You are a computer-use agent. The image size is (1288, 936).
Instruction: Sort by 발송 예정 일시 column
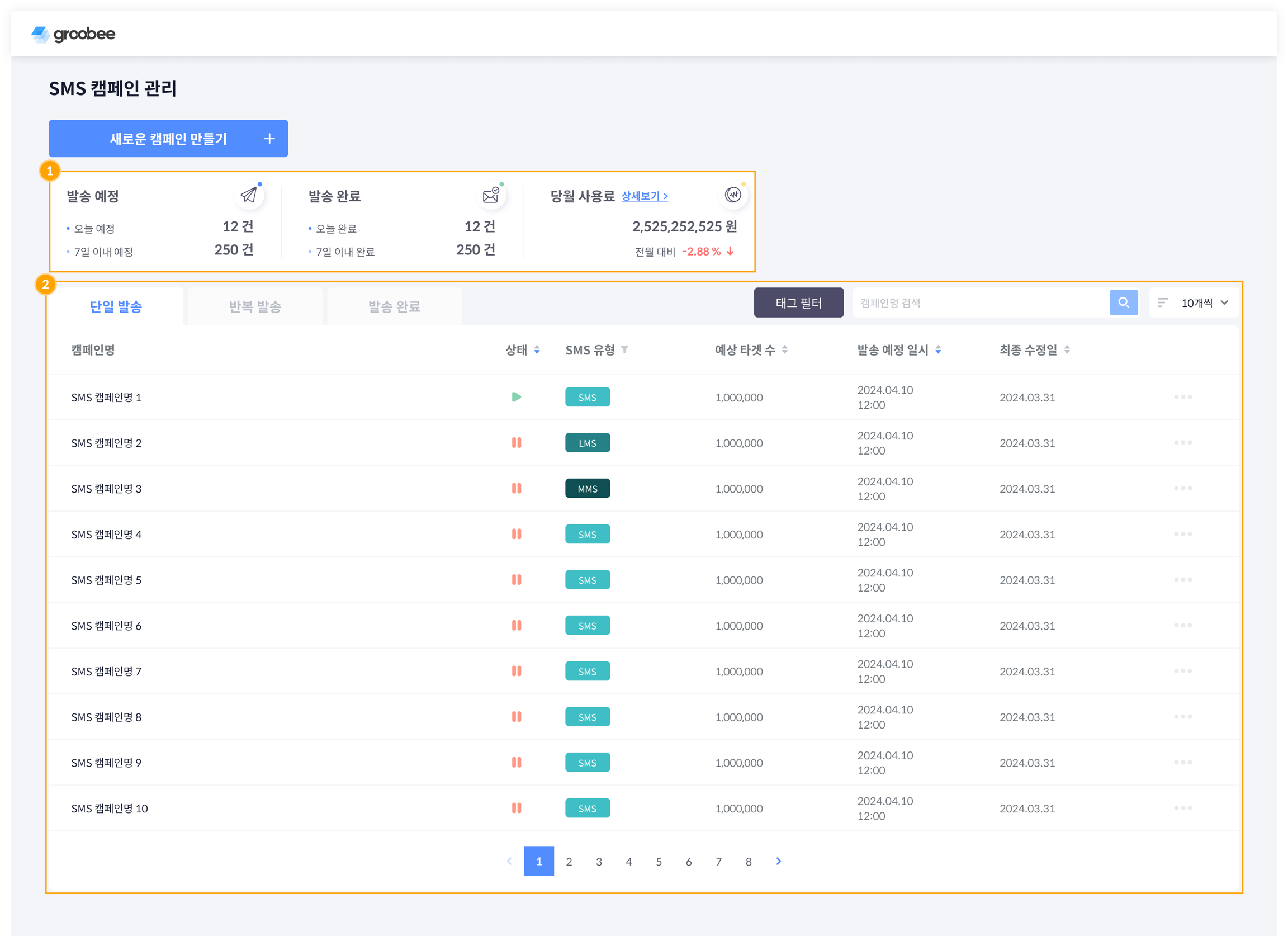(938, 350)
